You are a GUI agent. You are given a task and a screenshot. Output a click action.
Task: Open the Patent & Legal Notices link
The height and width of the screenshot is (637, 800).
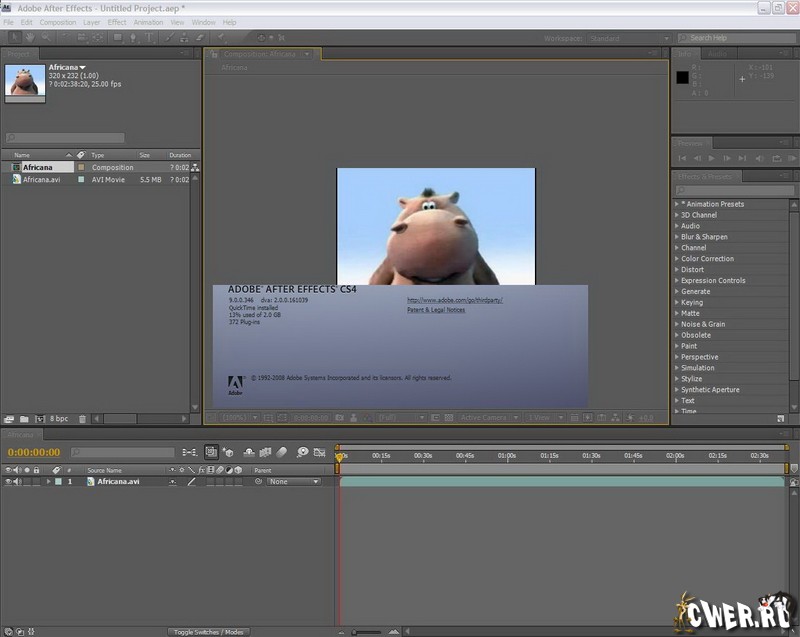pyautogui.click(x=435, y=310)
